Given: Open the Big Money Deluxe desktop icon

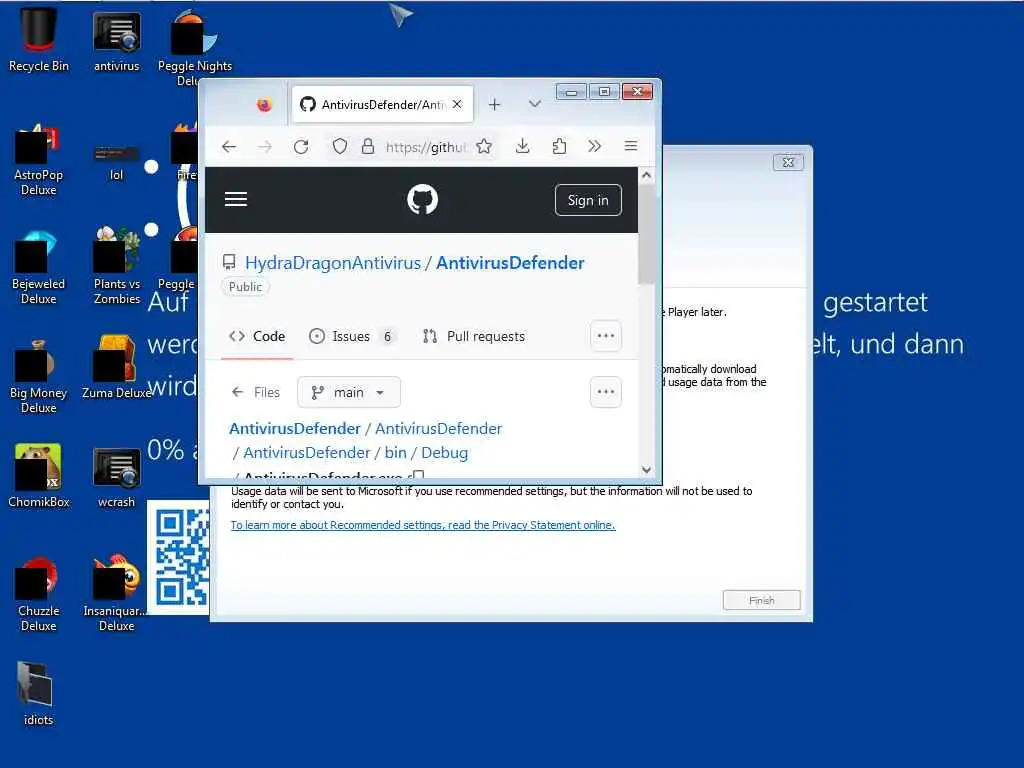Looking at the screenshot, I should coord(39,378).
